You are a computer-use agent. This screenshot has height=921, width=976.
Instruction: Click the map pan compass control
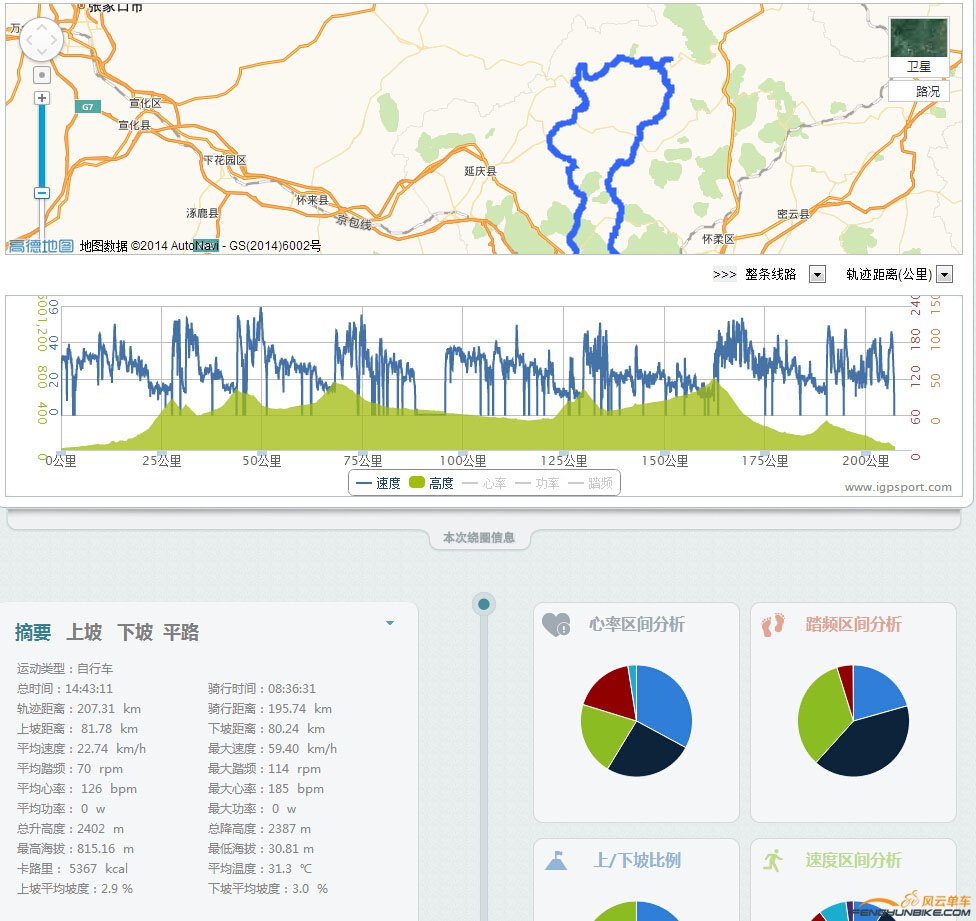coord(40,38)
